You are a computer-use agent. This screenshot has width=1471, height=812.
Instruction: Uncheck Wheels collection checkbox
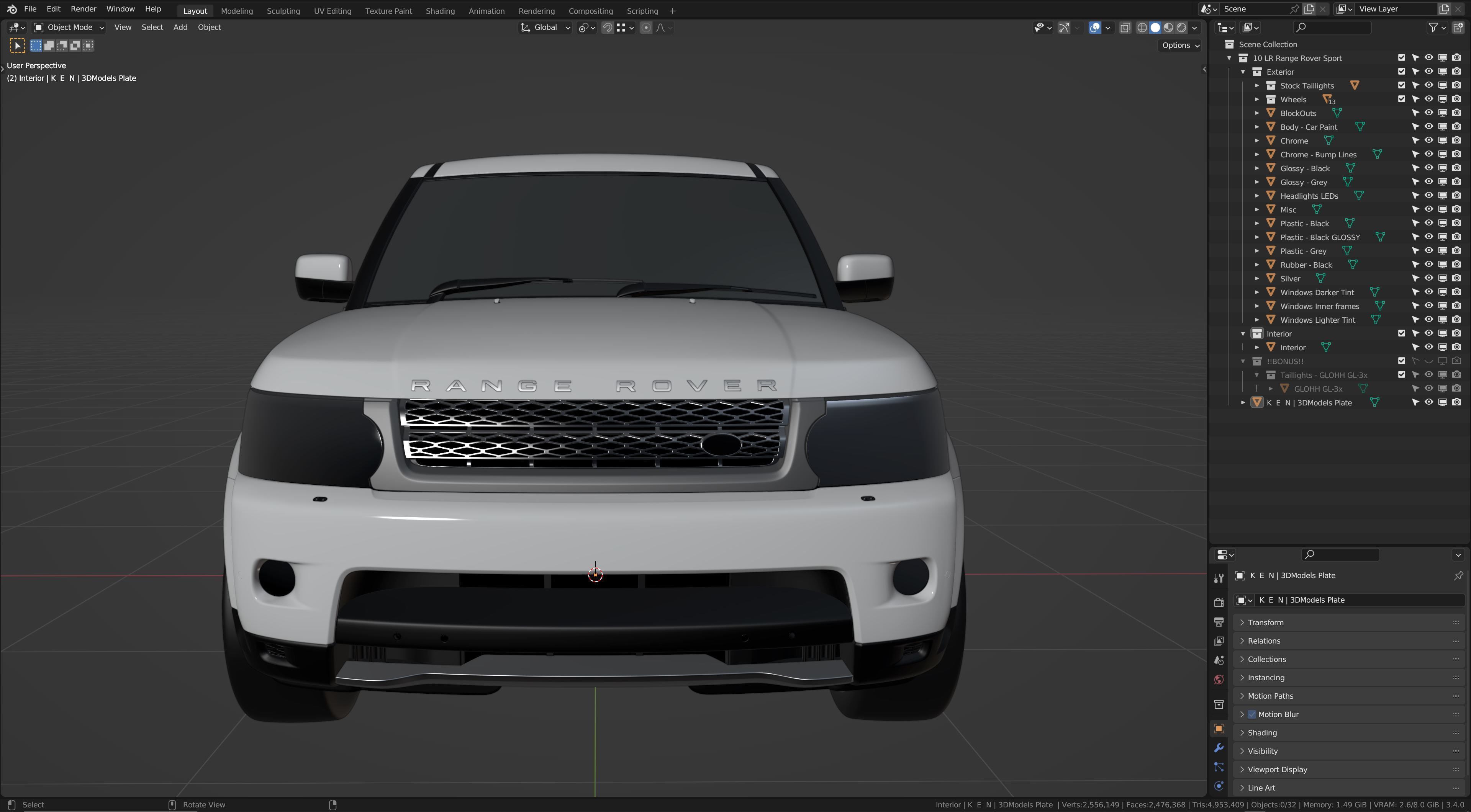point(1401,99)
